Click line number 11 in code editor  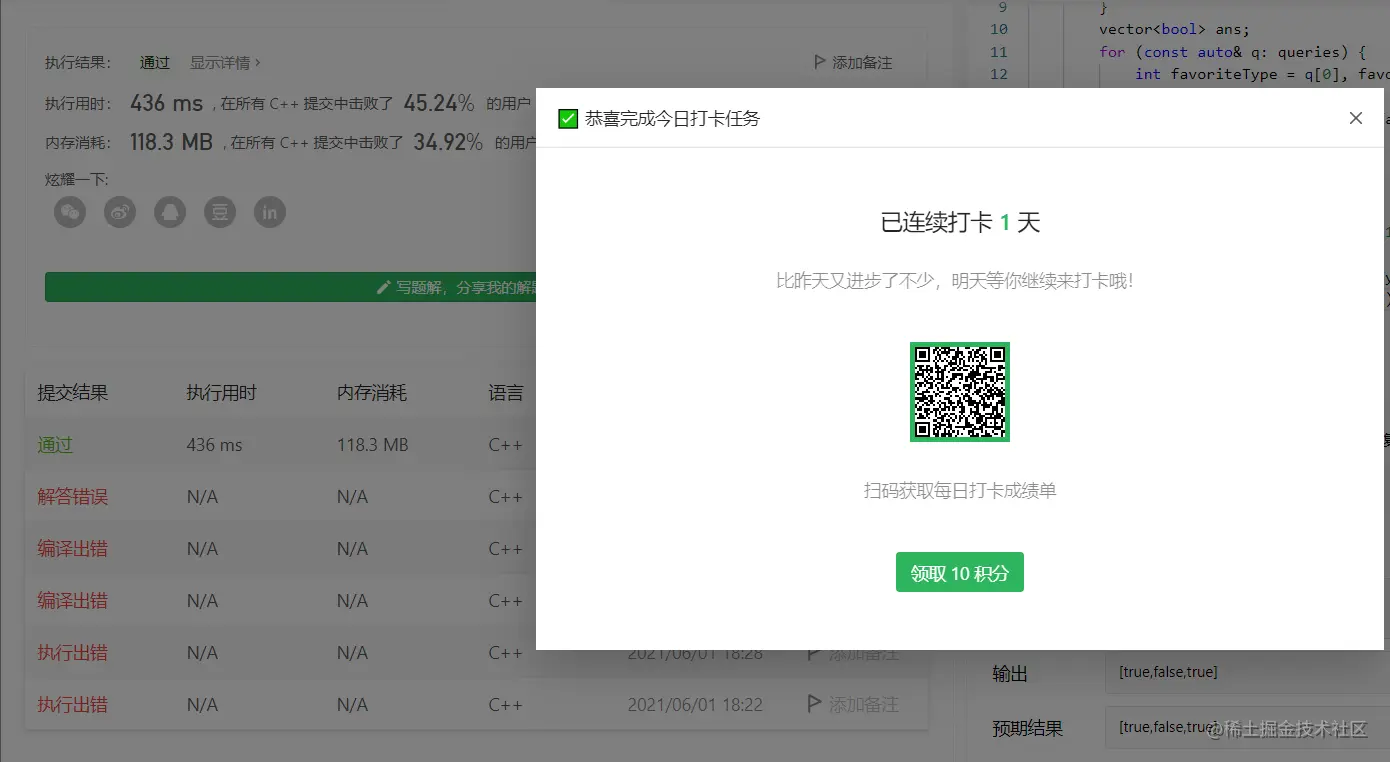[998, 52]
